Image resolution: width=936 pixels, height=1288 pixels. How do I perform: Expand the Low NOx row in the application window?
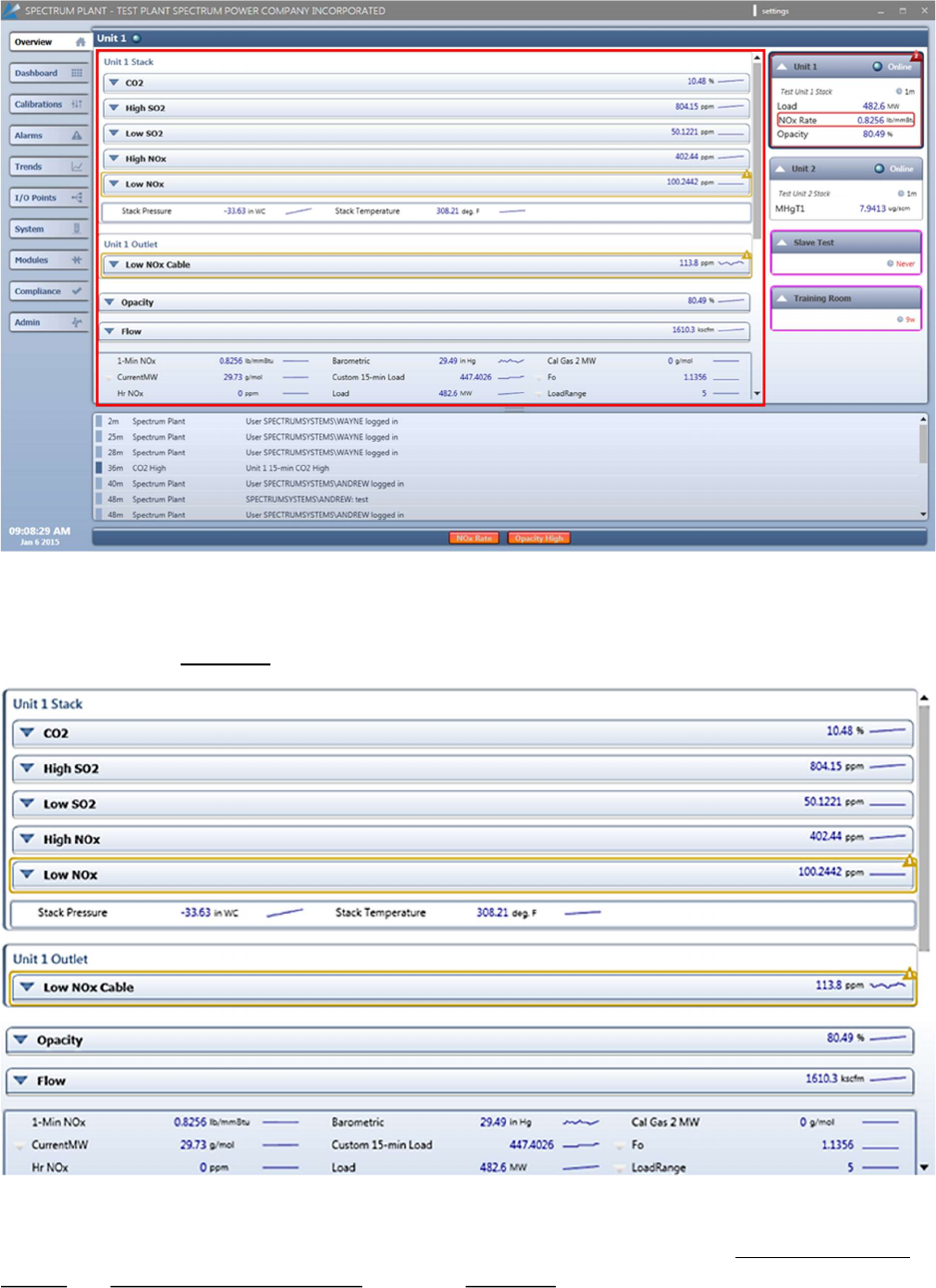(114, 184)
